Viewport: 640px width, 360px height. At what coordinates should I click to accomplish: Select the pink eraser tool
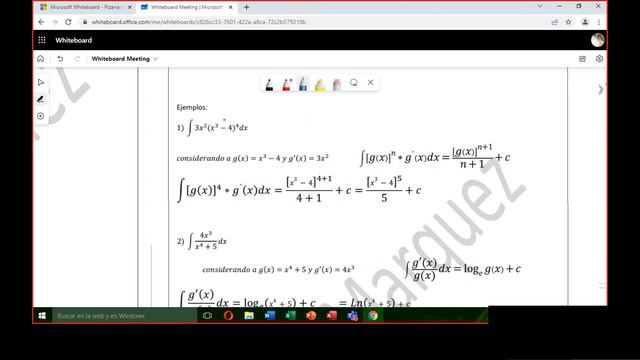tap(337, 84)
